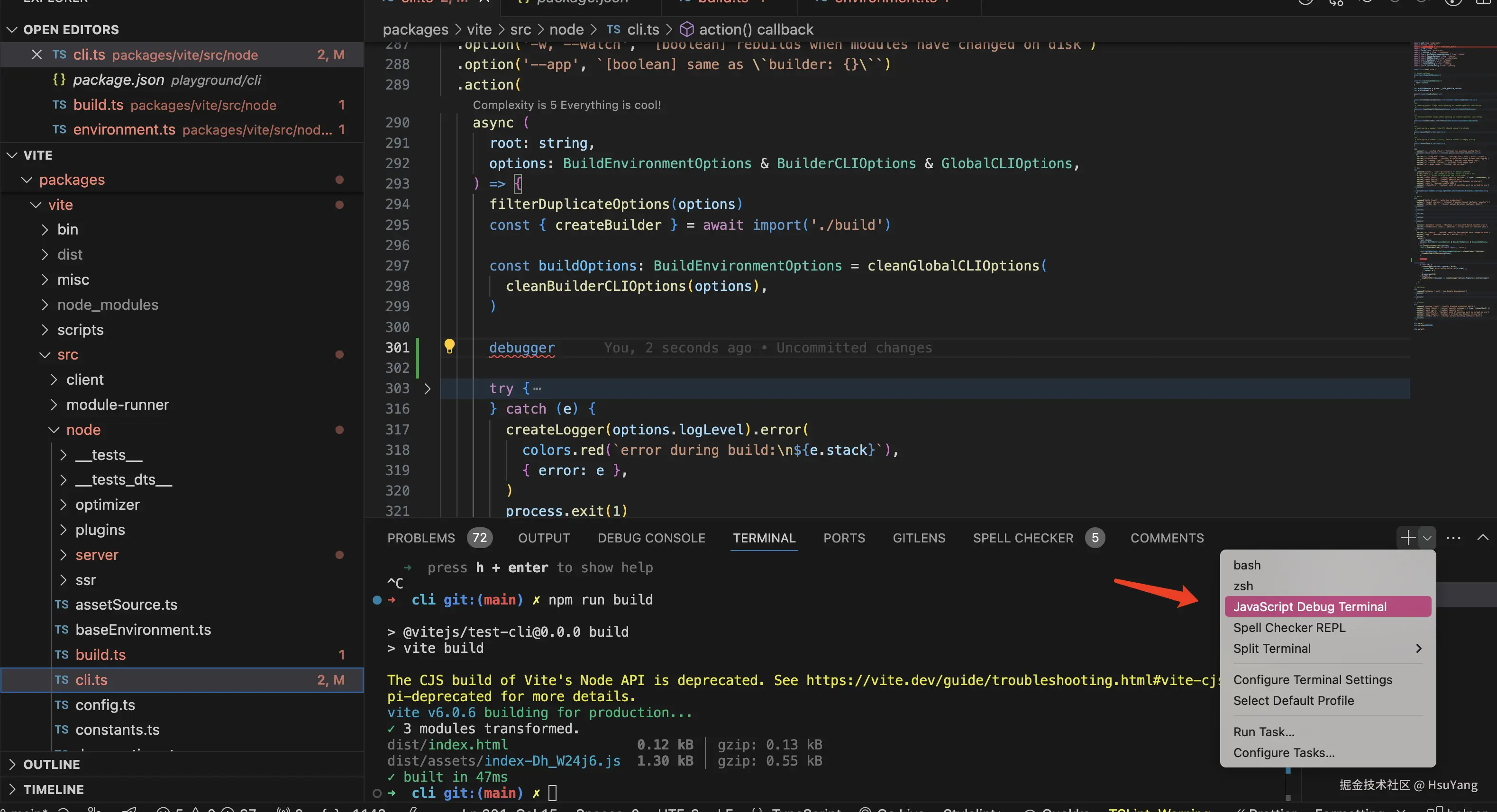Unfold the collapsed try block on line 303

click(x=427, y=388)
